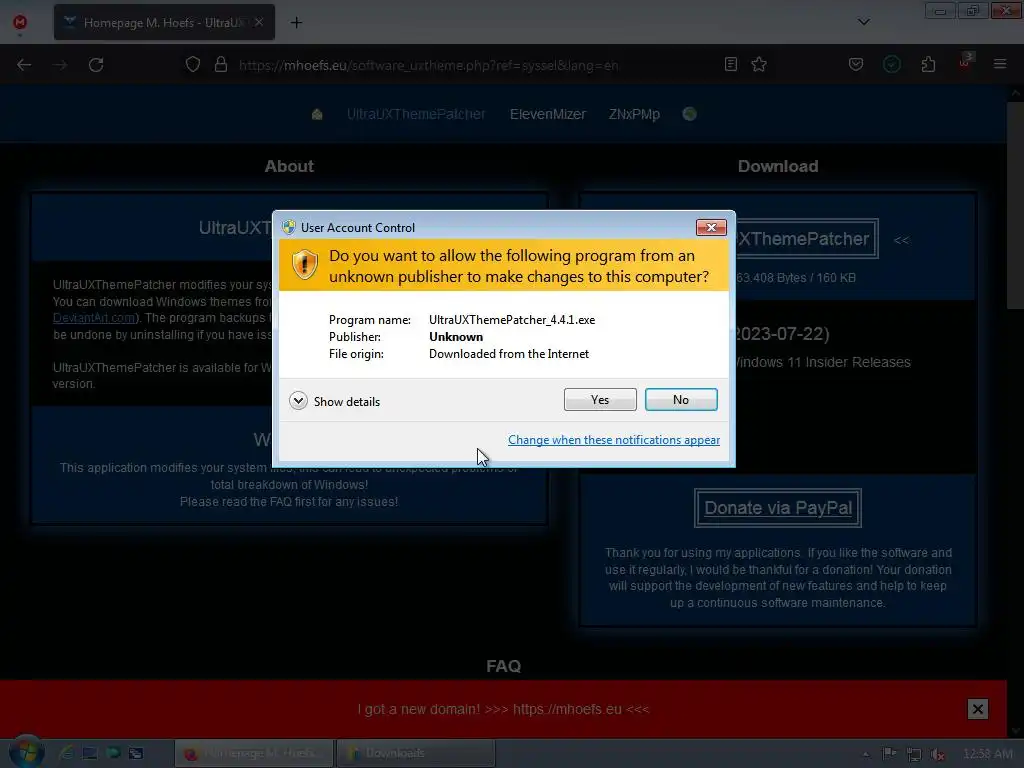This screenshot has height=768, width=1024.
Task: Click the red notification badge extension icon
Action: point(965,61)
